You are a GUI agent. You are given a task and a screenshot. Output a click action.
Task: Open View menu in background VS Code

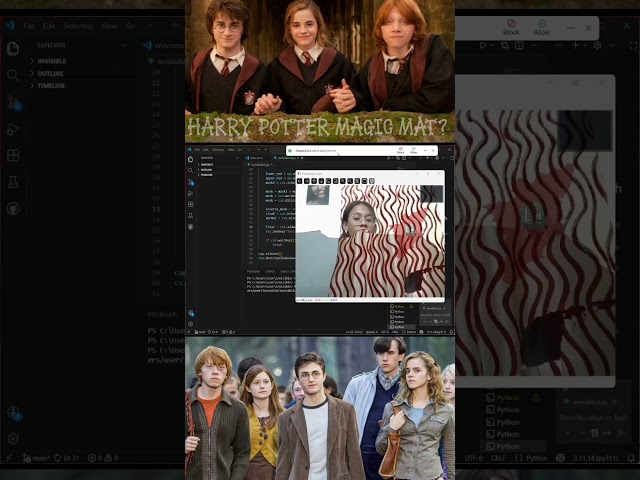[109, 26]
